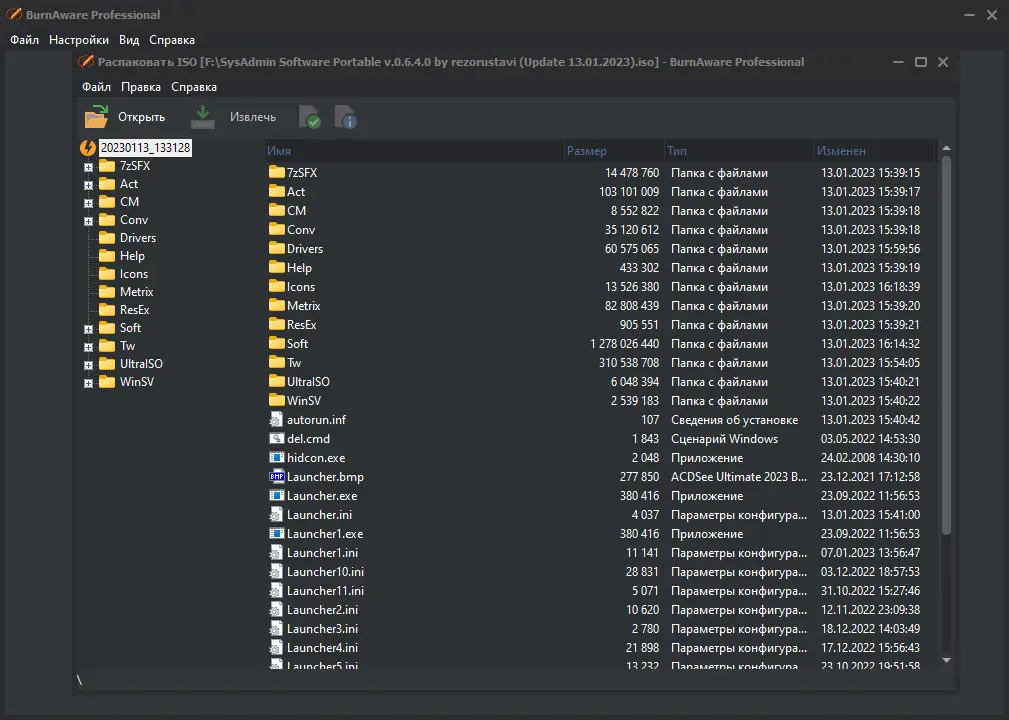
Task: Click the del.cmd script file icon
Action: point(276,439)
